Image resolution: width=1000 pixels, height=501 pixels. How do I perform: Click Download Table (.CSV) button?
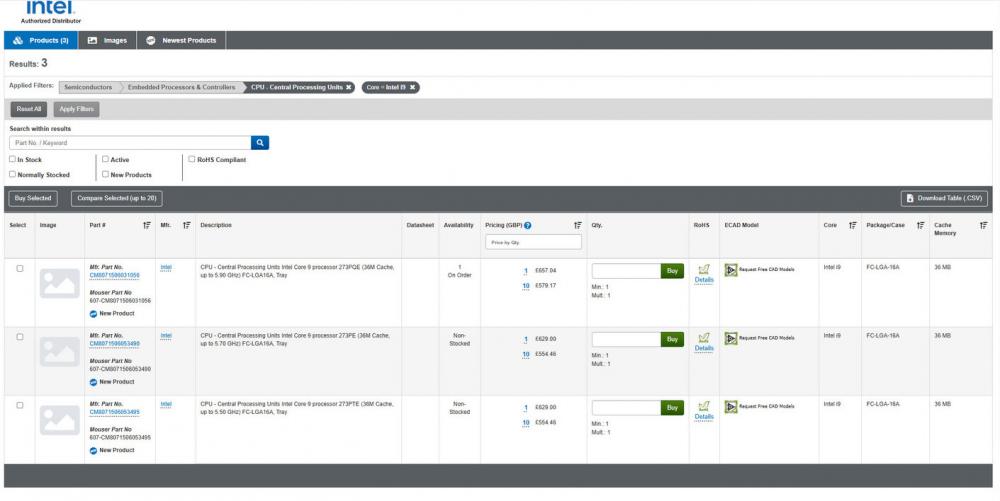click(x=945, y=198)
